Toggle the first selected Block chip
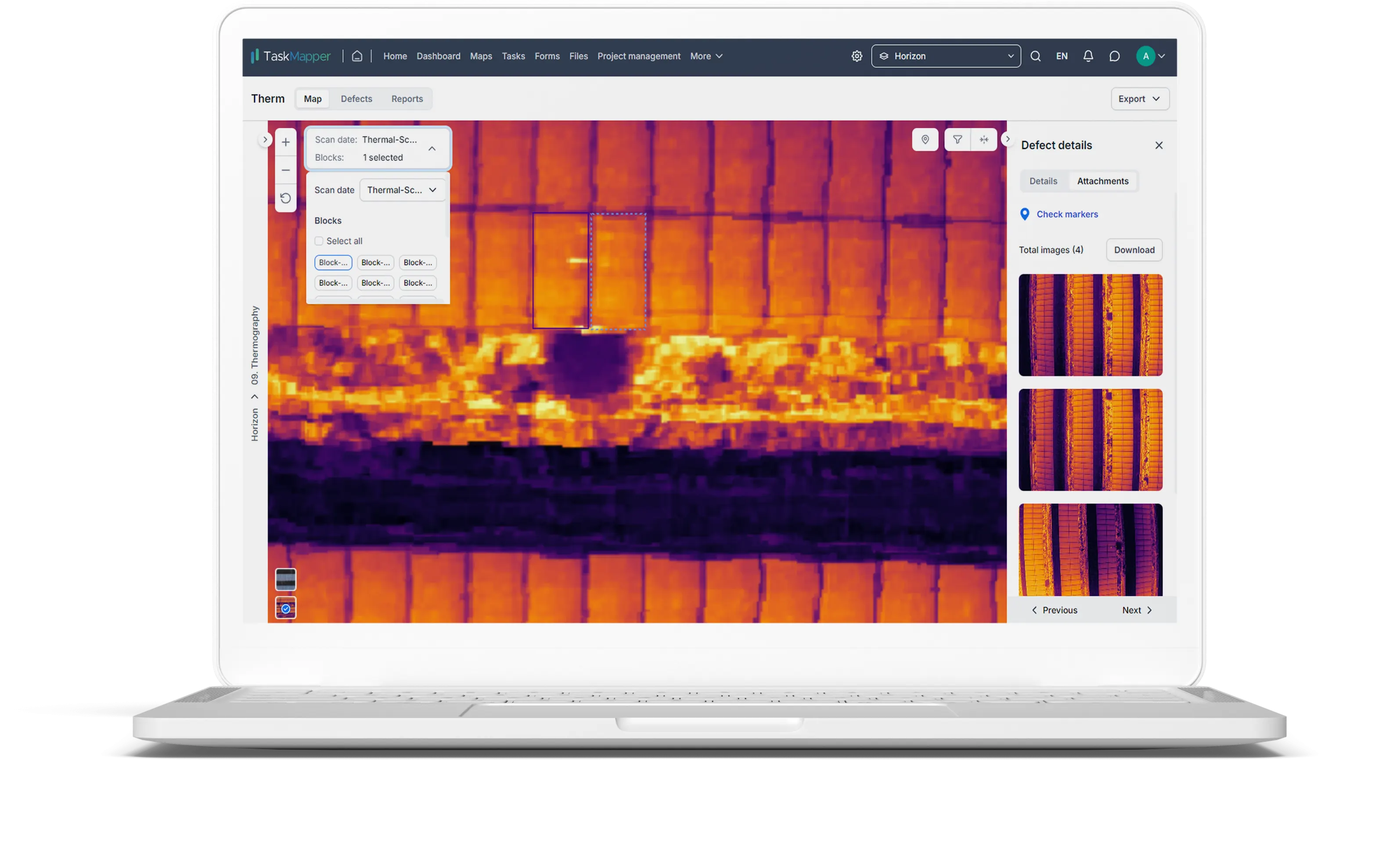Viewport: 1400px width, 853px height. click(333, 262)
